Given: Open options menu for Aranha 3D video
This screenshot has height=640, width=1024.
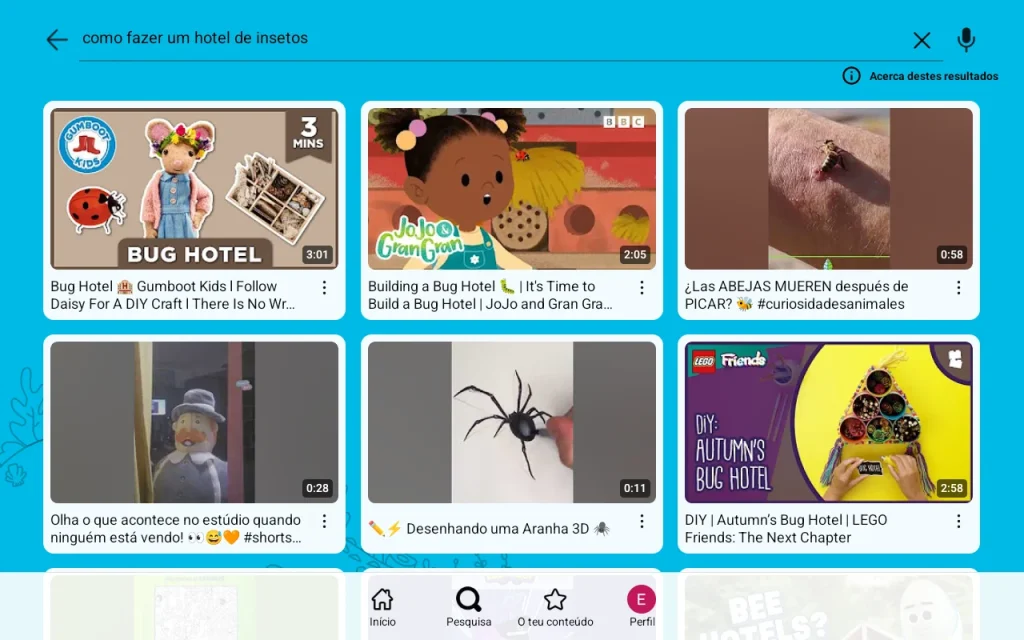Looking at the screenshot, I should point(642,521).
